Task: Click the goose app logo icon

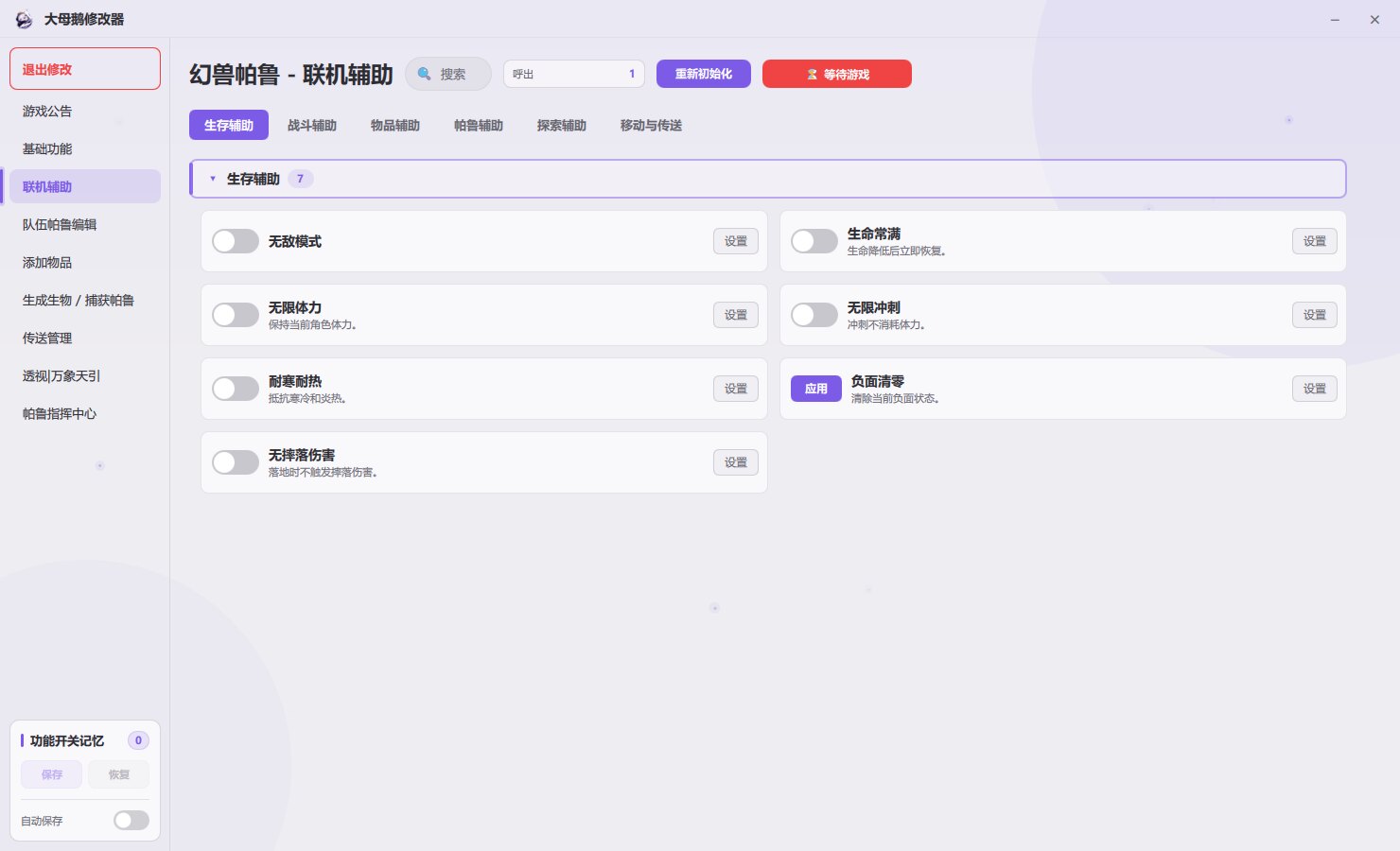Action: pyautogui.click(x=24, y=19)
